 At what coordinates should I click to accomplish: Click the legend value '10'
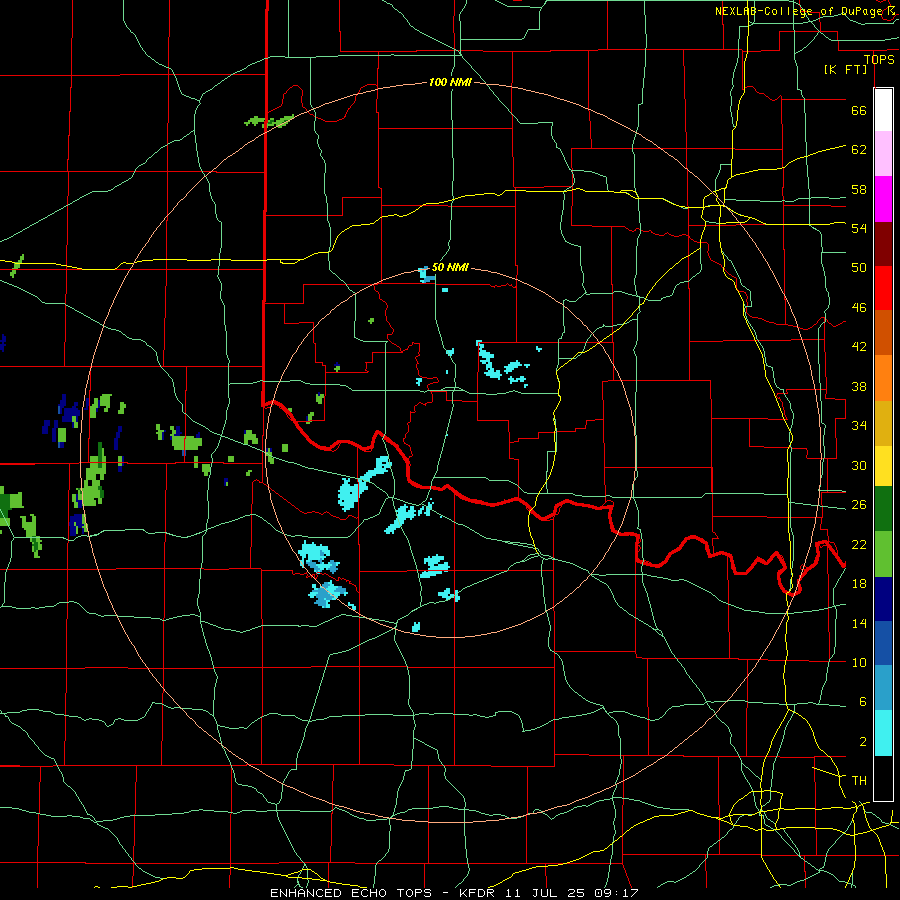[x=859, y=662]
